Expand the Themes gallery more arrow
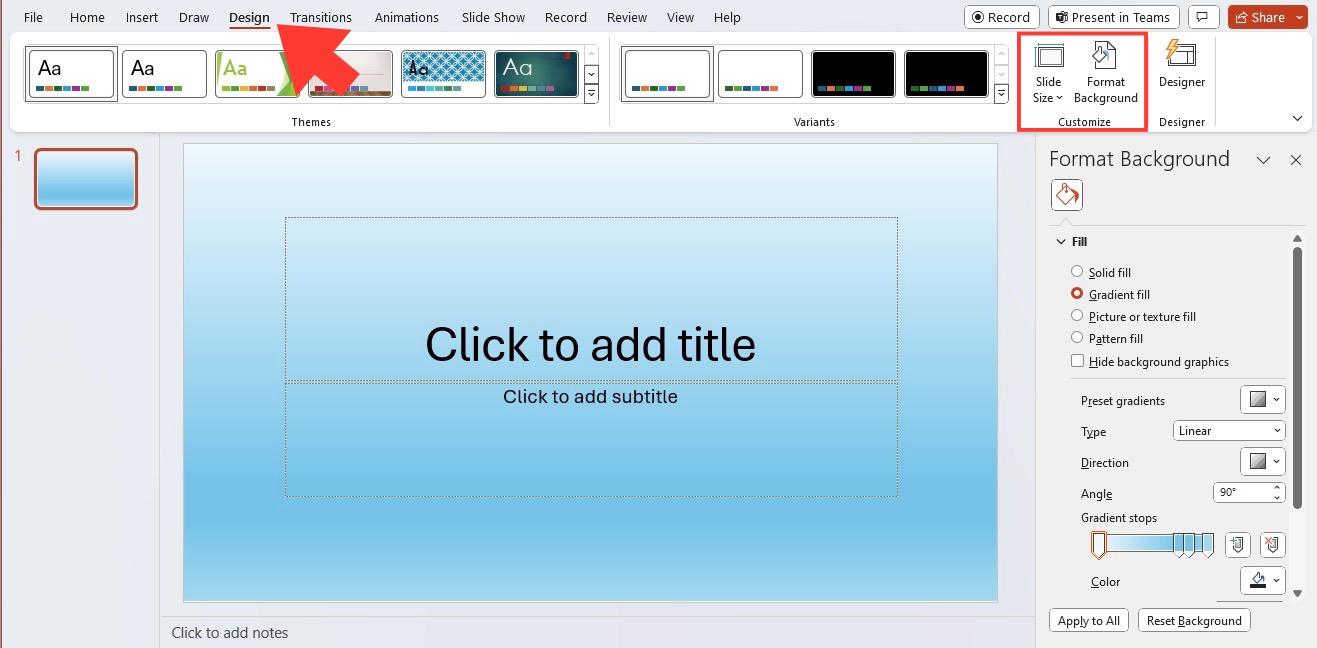Viewport: 1317px width, 648px height. coord(591,94)
